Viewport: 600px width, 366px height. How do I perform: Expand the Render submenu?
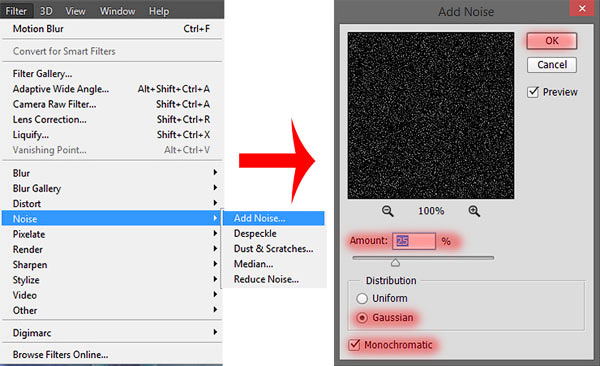[x=112, y=249]
